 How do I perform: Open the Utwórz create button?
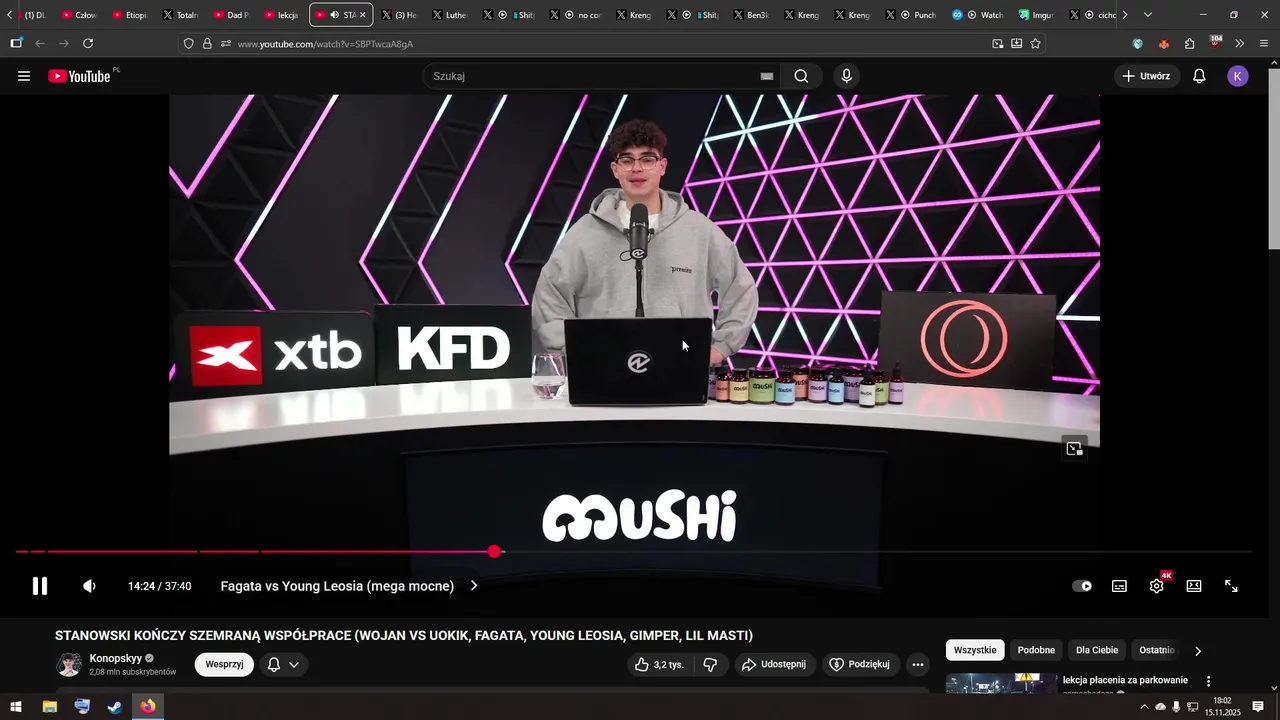1147,76
